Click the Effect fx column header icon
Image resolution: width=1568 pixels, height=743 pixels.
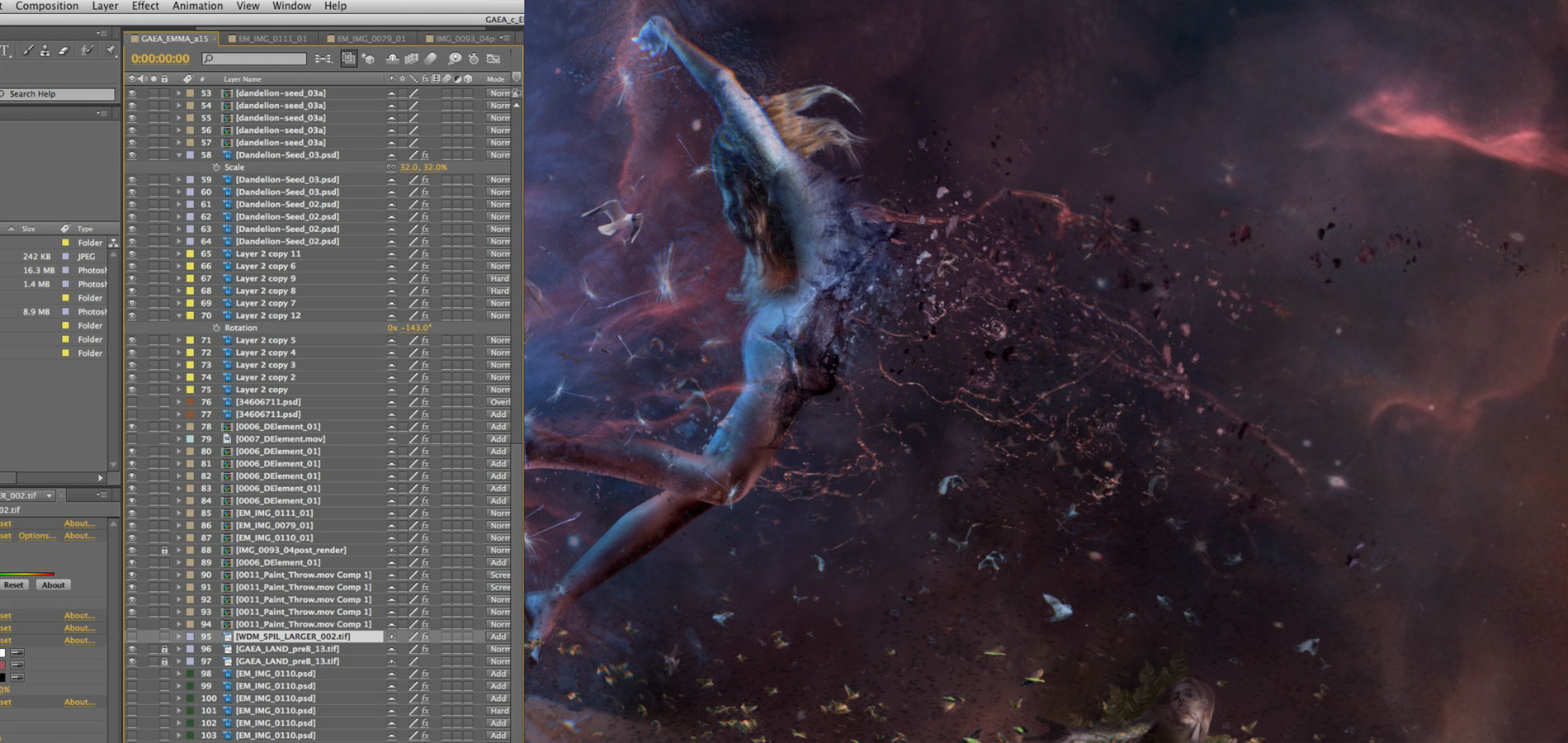point(425,79)
